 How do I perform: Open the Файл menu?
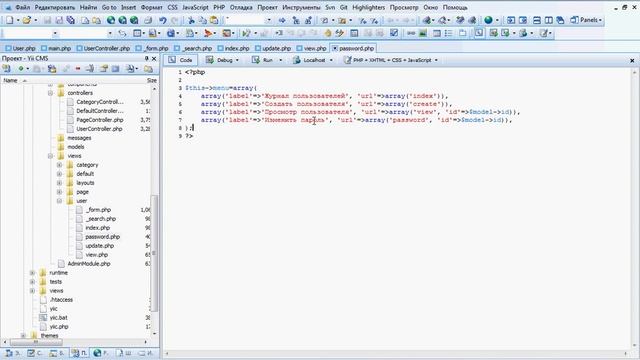tap(23, 7)
